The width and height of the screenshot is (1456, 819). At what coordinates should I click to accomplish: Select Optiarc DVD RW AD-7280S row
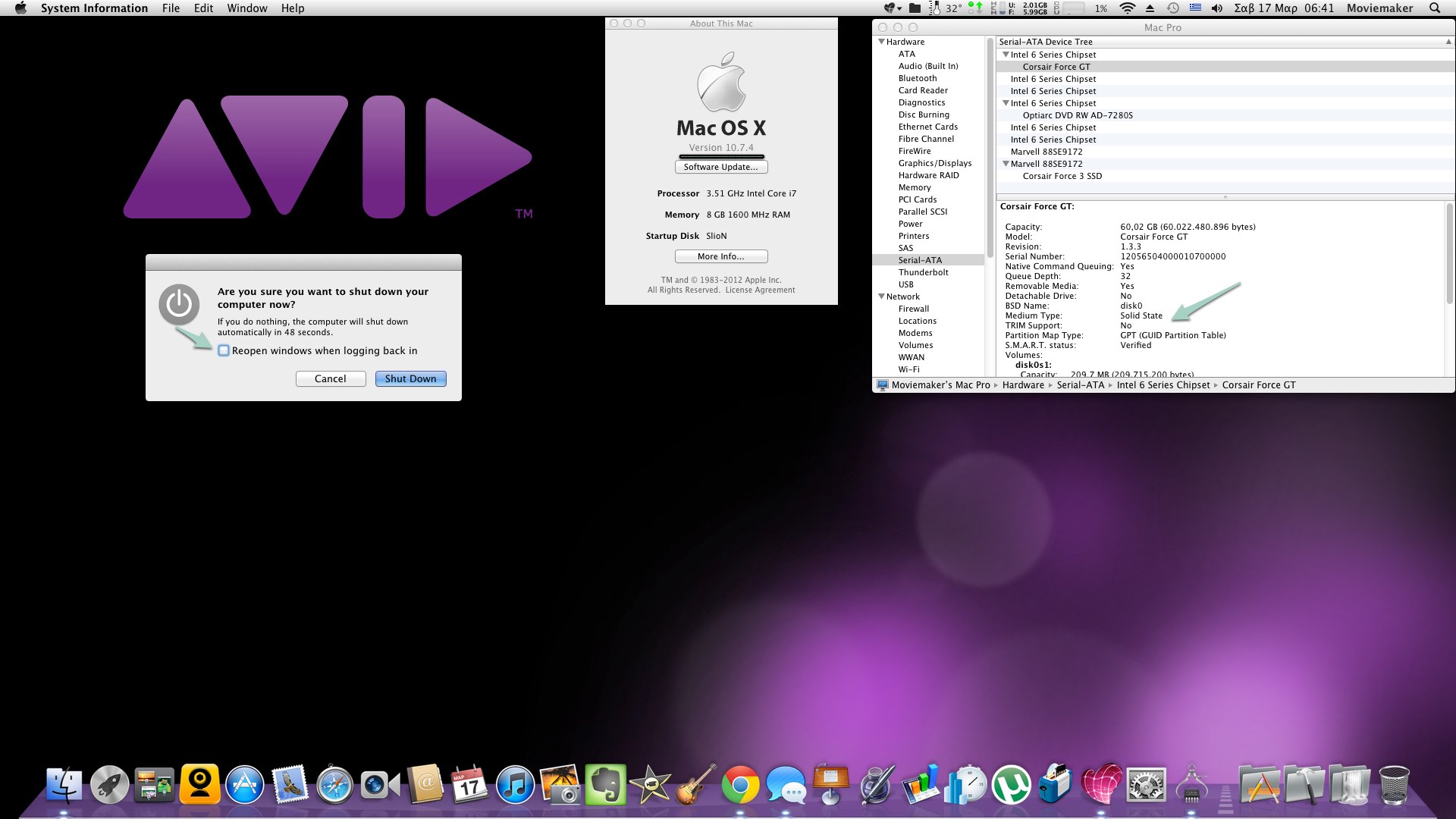(x=1225, y=115)
